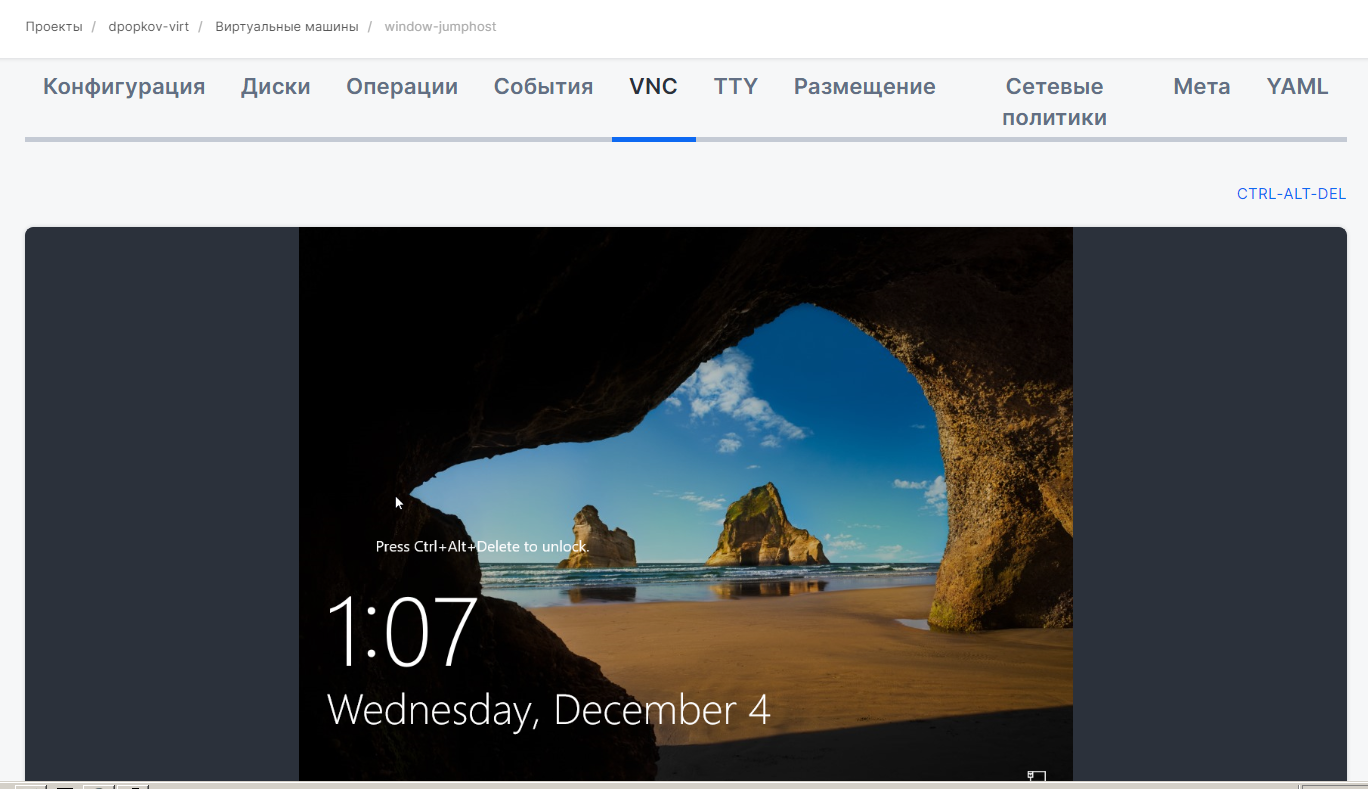
Task: Show the YAML tab
Action: (x=1297, y=87)
